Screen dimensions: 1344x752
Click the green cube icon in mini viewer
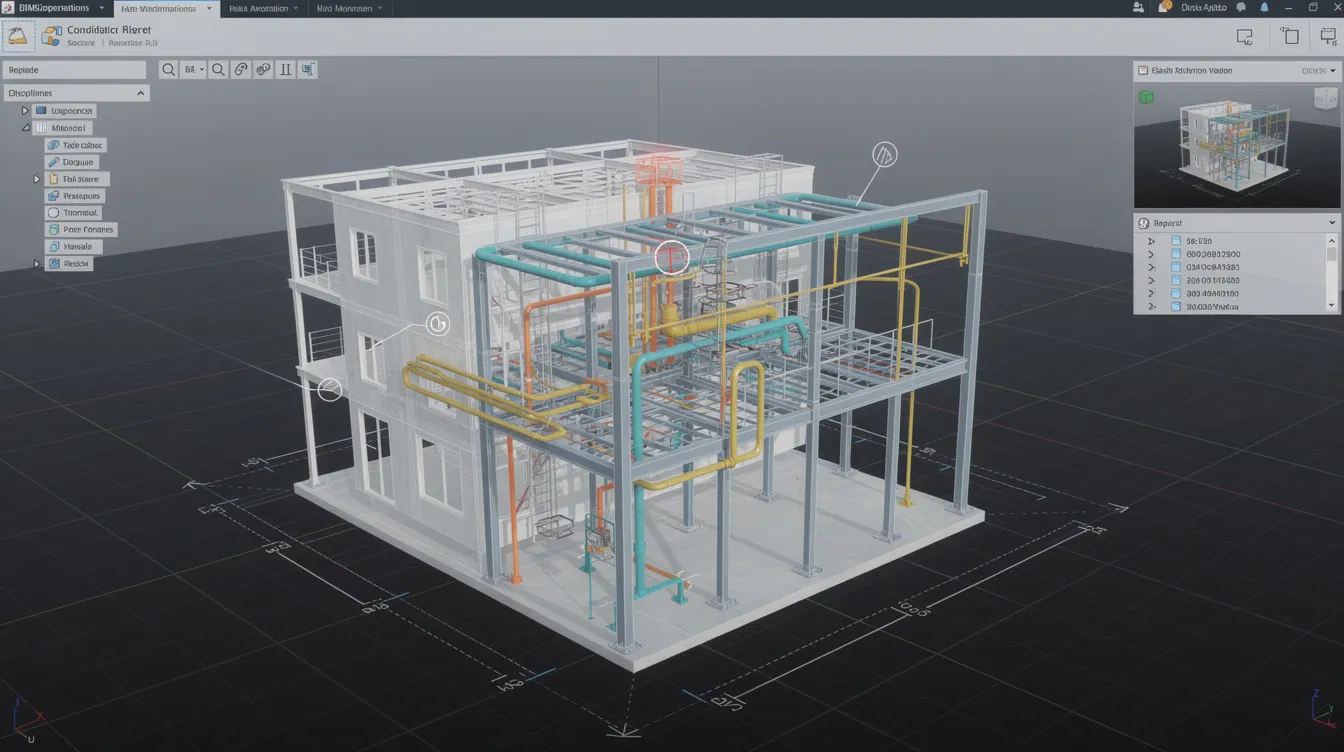point(1147,97)
